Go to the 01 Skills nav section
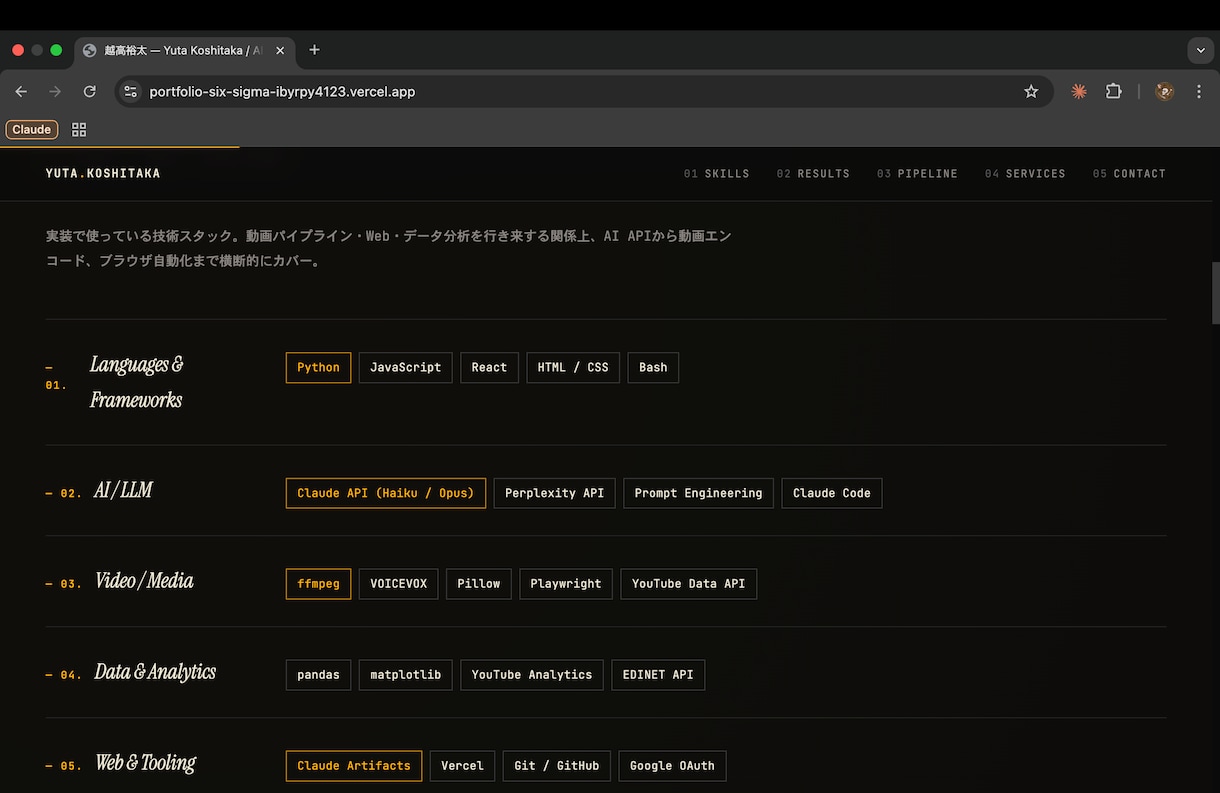 click(x=716, y=173)
